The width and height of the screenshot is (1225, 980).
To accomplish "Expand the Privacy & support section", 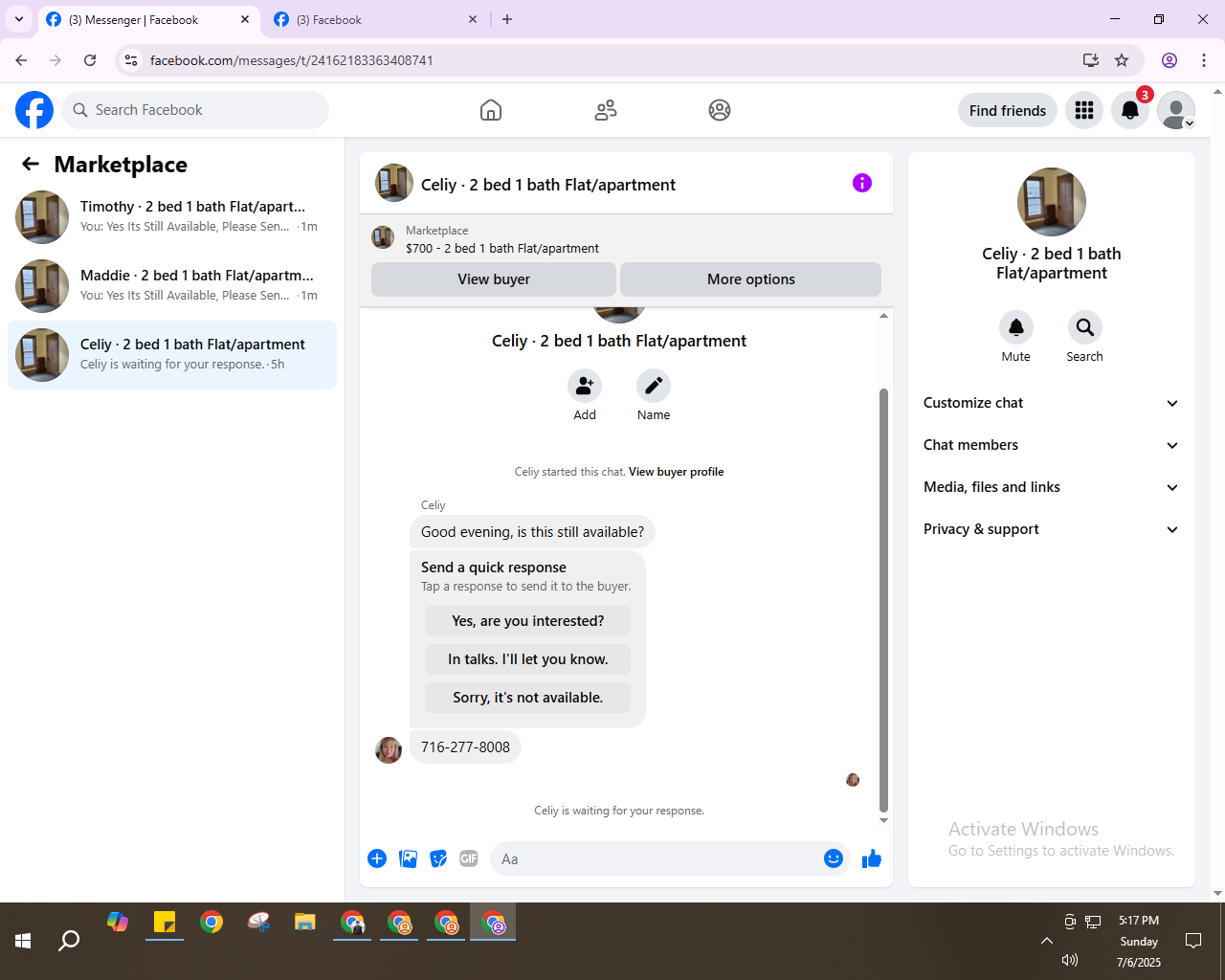I will (x=1052, y=529).
